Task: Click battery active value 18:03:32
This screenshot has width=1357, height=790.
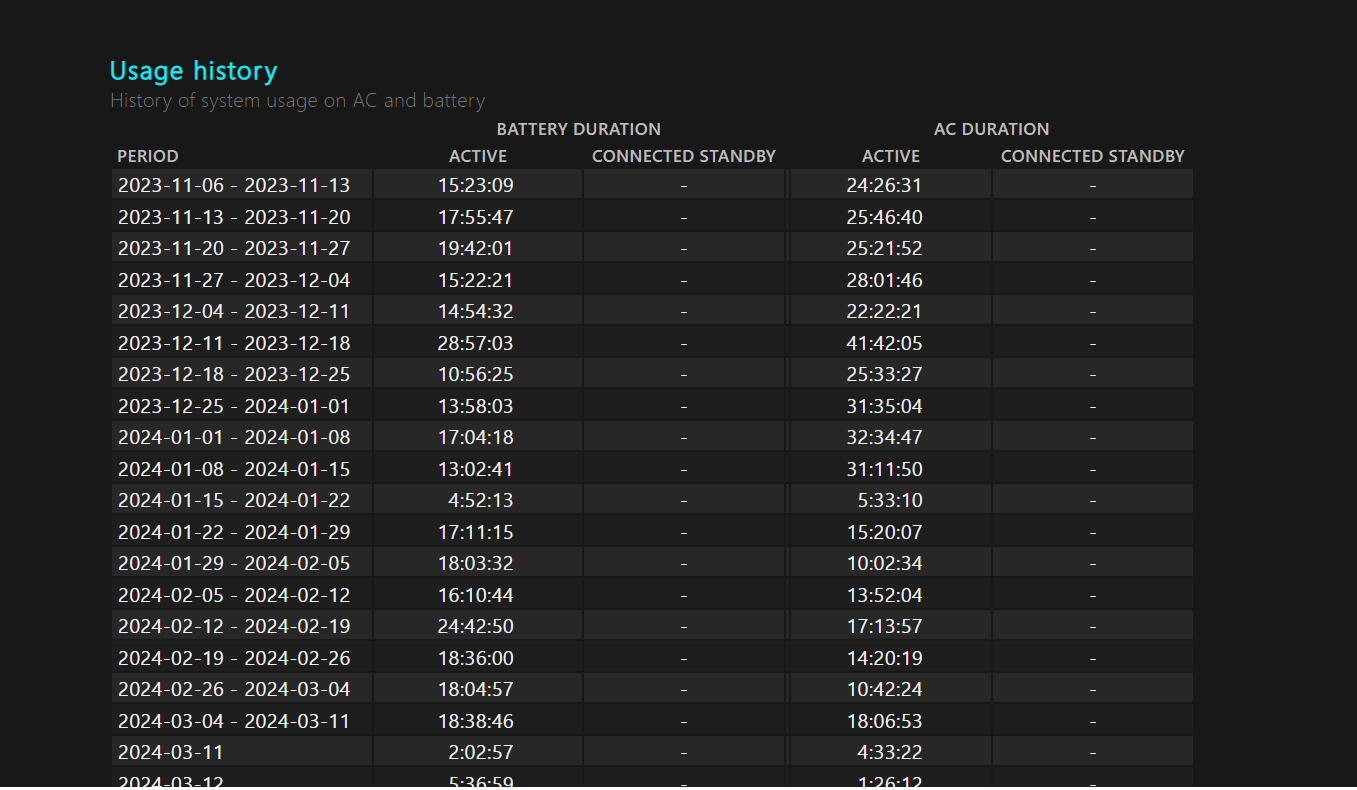Action: [476, 563]
